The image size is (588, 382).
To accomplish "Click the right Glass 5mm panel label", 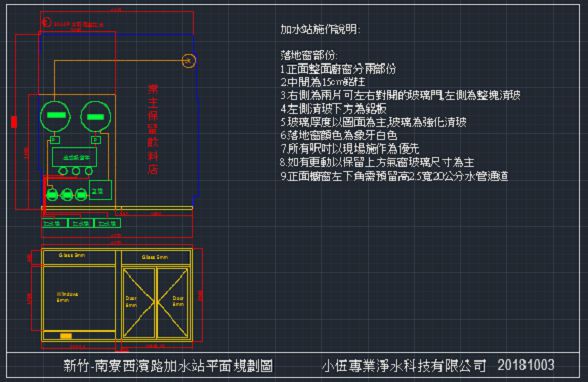I will pos(154,257).
